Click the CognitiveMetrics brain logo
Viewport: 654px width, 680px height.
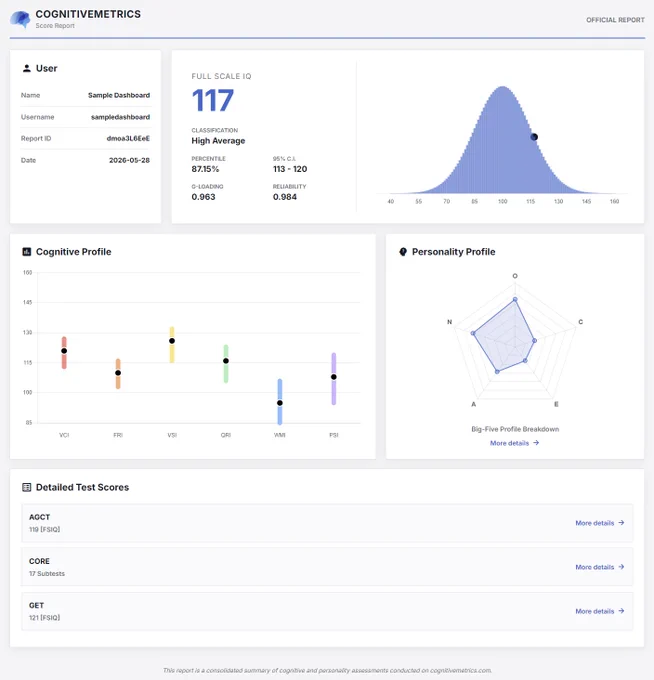(x=20, y=19)
